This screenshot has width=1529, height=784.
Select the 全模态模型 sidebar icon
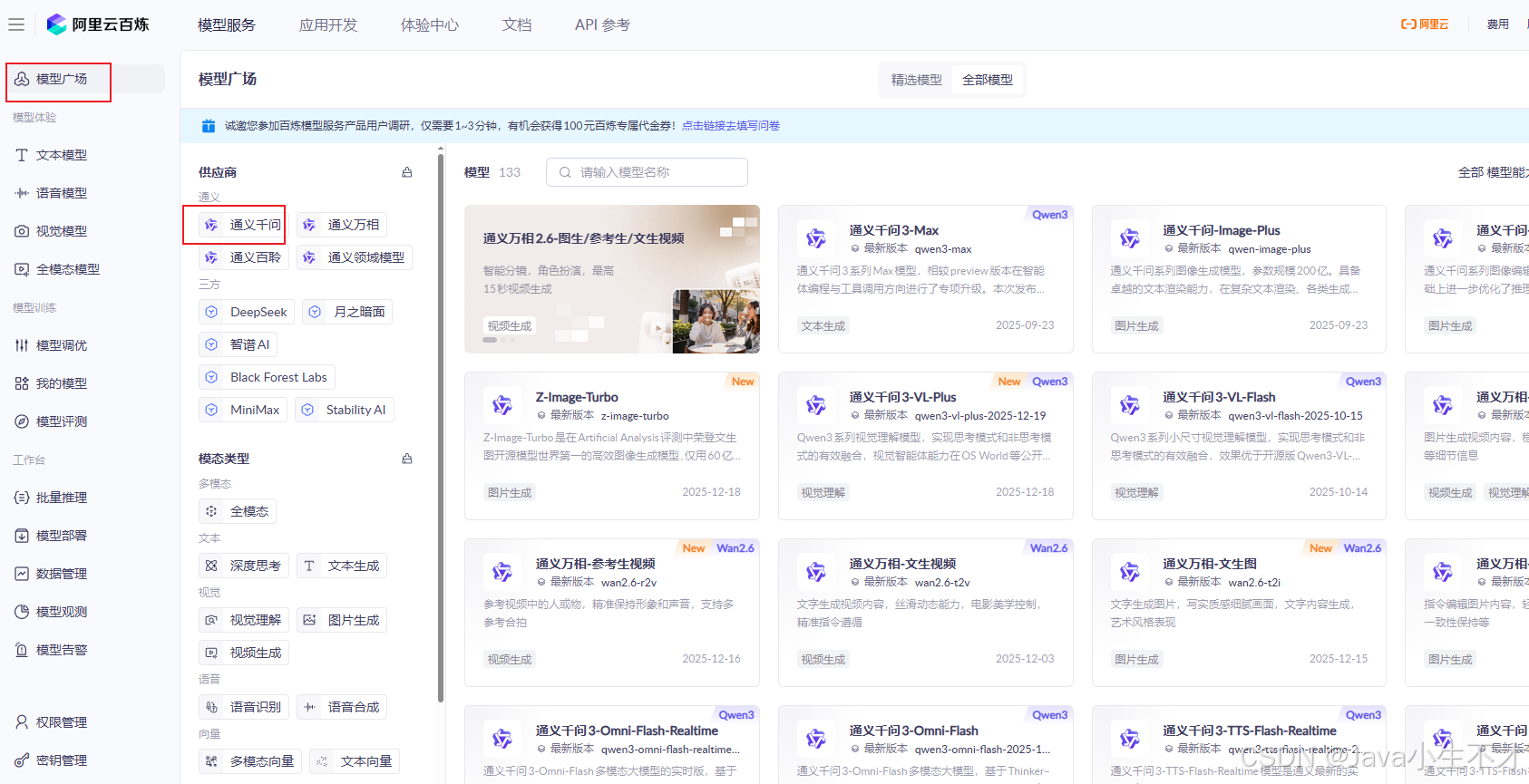tap(22, 269)
